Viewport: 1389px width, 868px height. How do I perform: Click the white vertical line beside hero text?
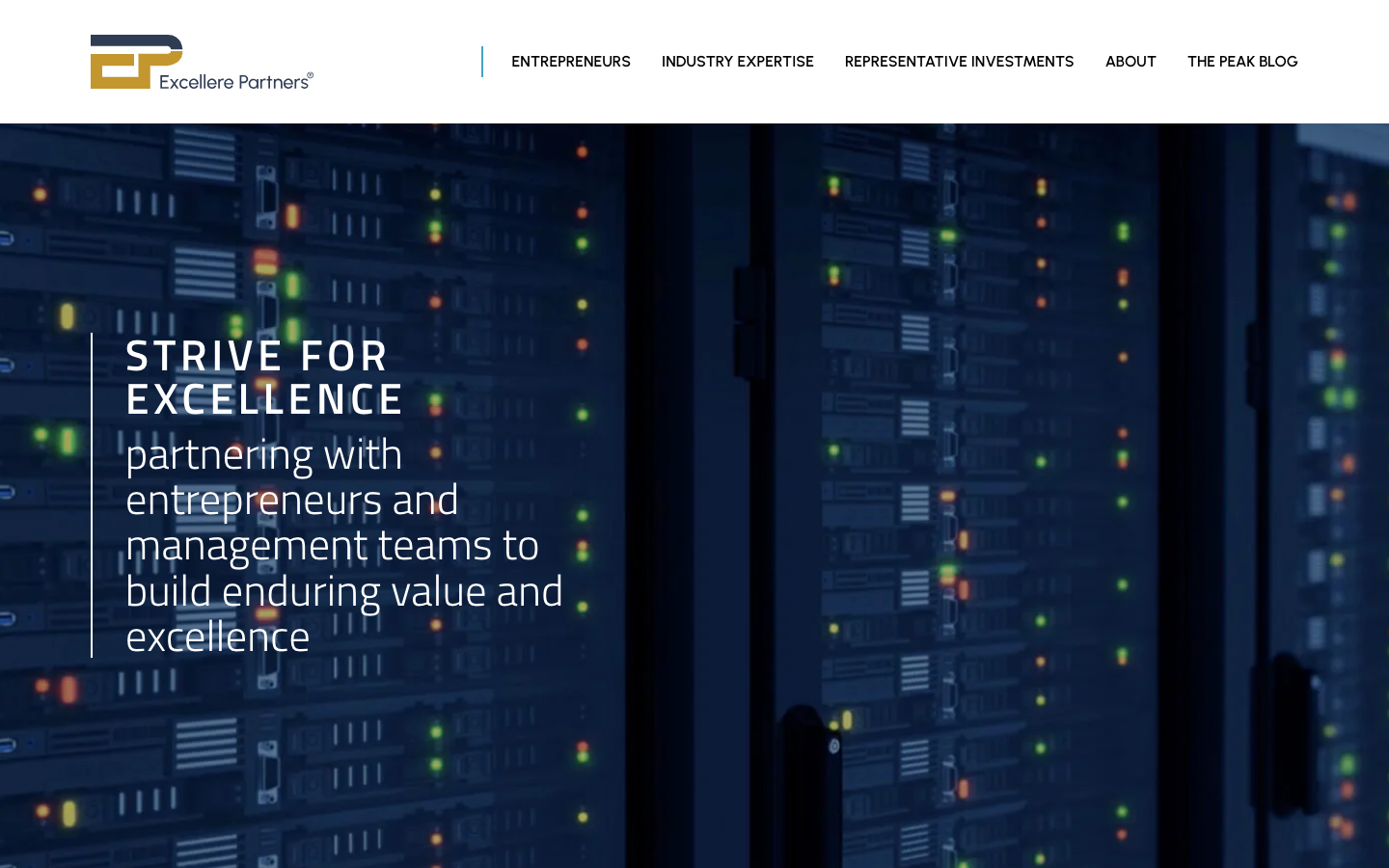(92, 495)
